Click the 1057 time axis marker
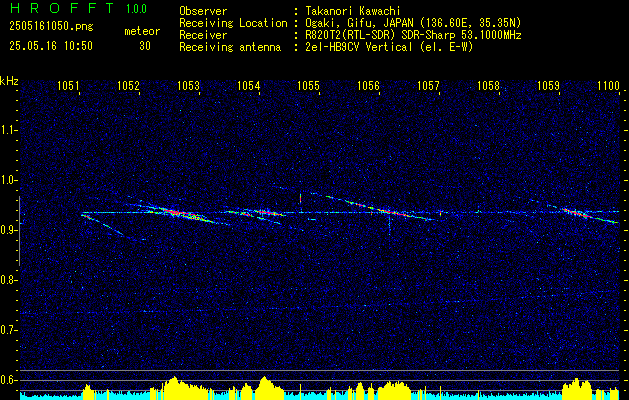This screenshot has width=629, height=400. click(x=428, y=85)
